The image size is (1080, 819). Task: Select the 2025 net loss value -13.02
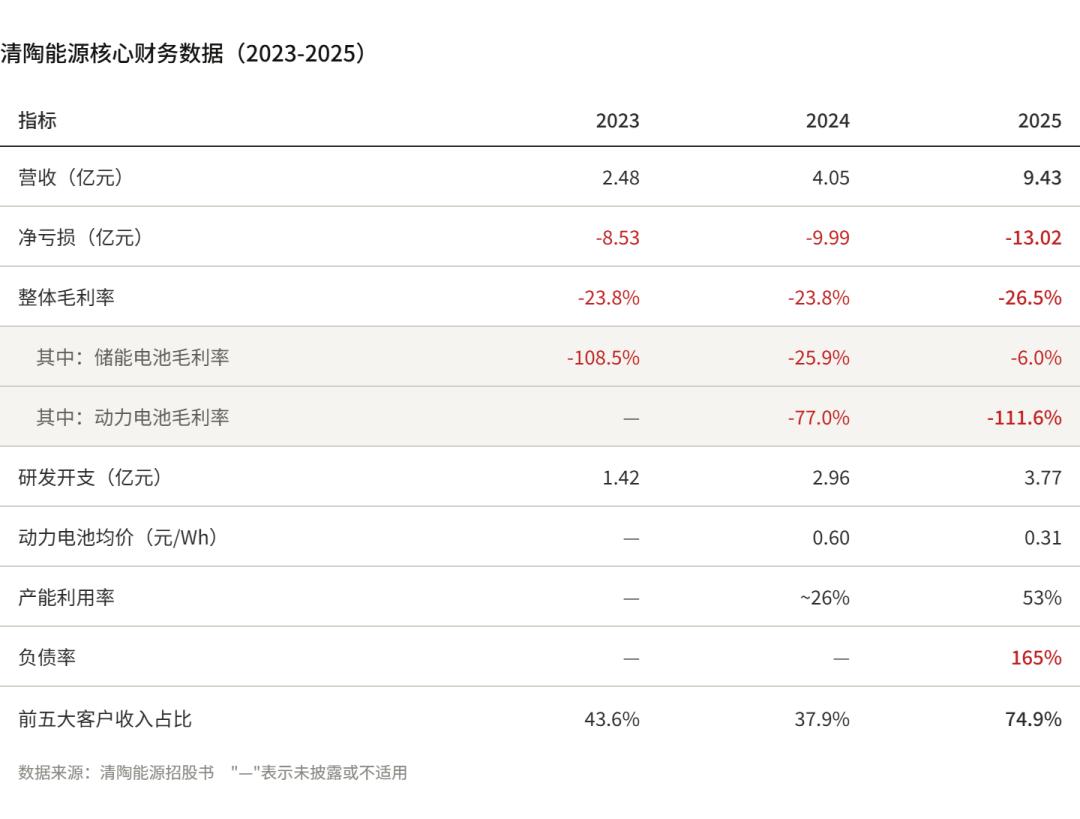(1033, 238)
